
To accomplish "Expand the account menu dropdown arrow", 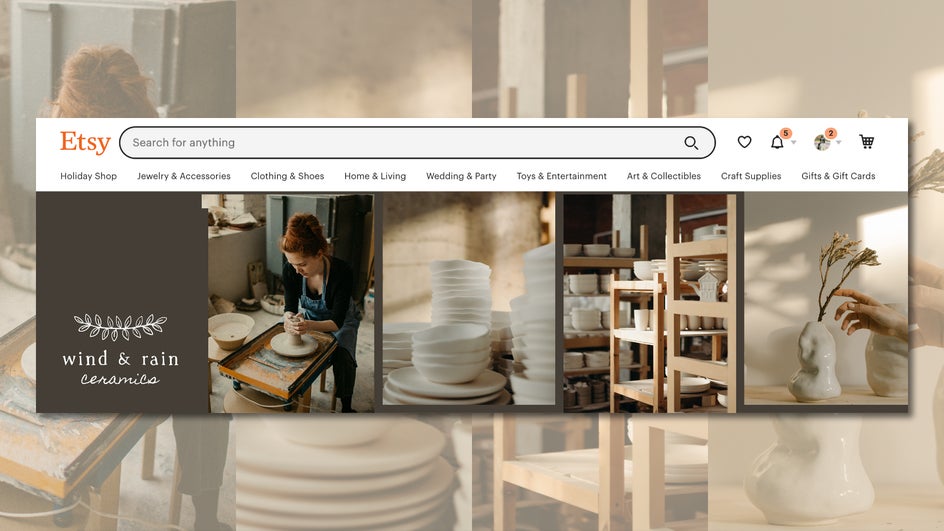I will (x=839, y=143).
